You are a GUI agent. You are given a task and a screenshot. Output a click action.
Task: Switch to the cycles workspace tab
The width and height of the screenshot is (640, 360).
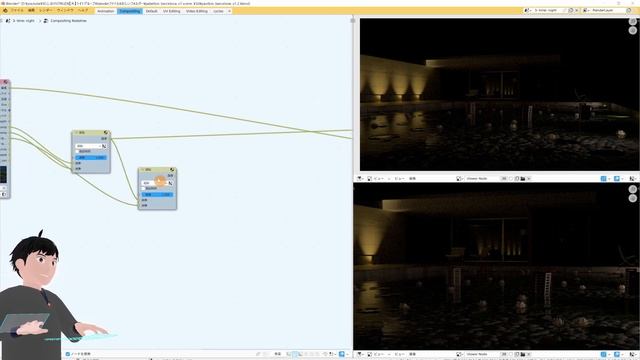(218, 11)
